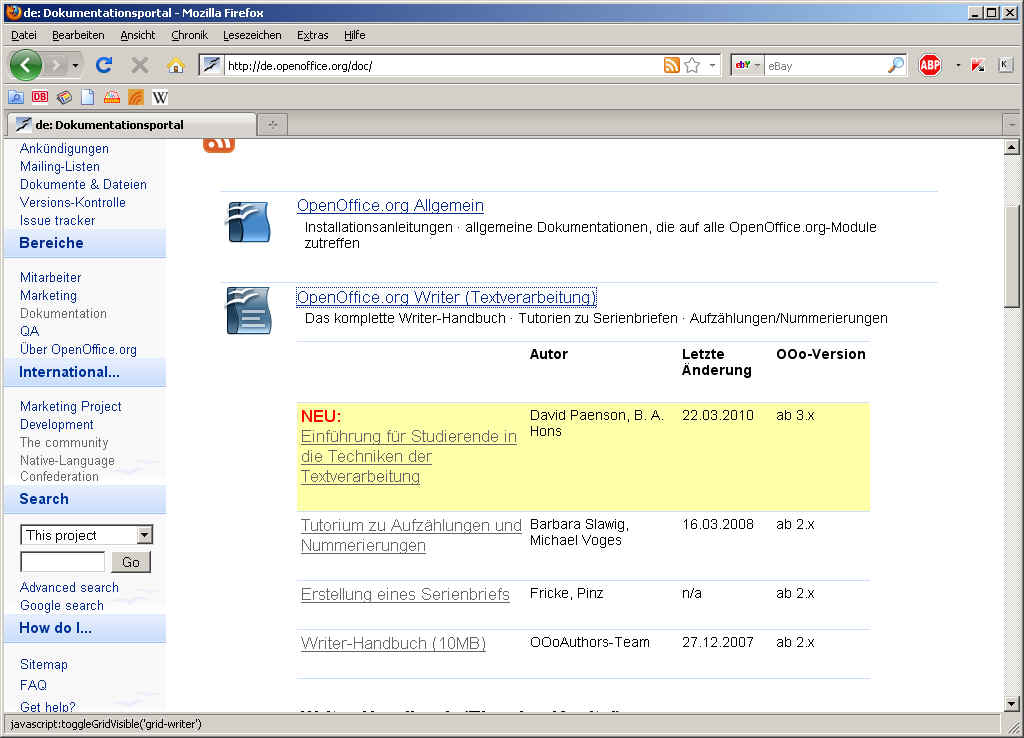The image size is (1024, 738).
Task: Open the Datei menu
Action: 24,35
